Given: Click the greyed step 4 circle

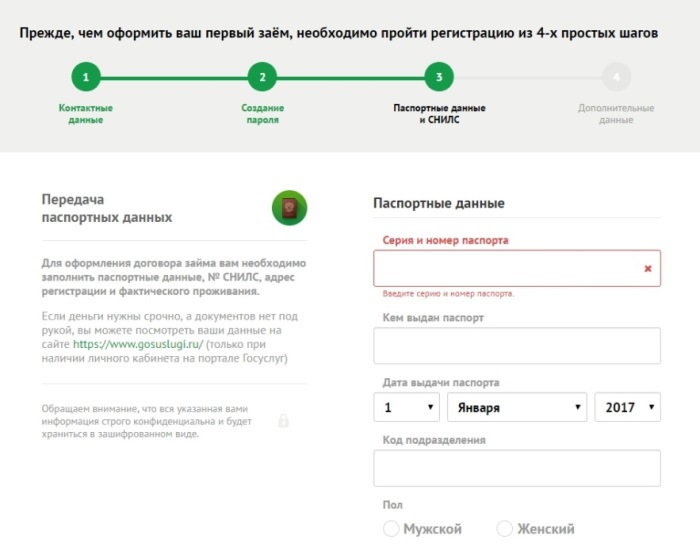Looking at the screenshot, I should (616, 77).
